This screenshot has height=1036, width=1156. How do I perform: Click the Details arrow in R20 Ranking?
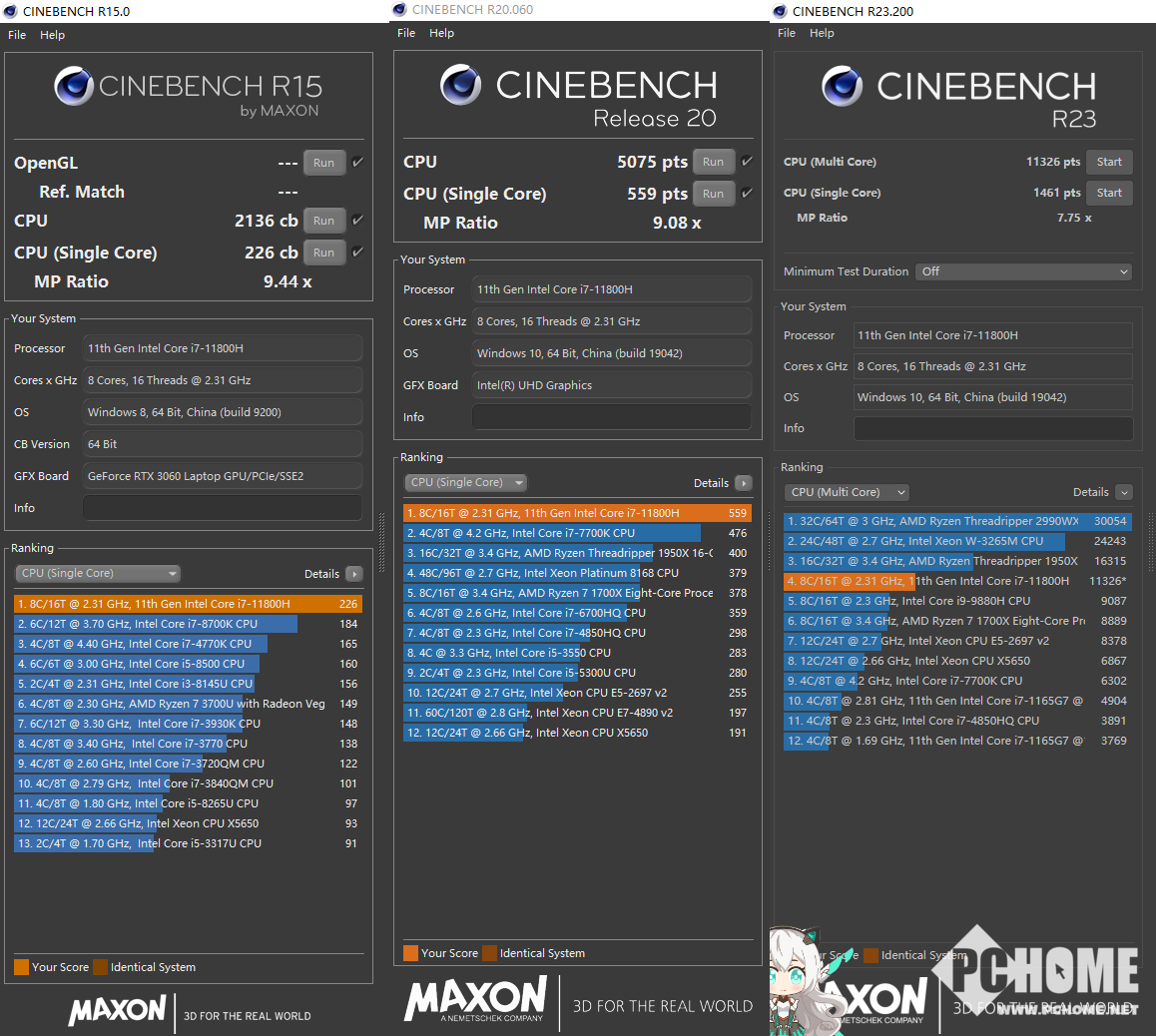pyautogui.click(x=744, y=483)
